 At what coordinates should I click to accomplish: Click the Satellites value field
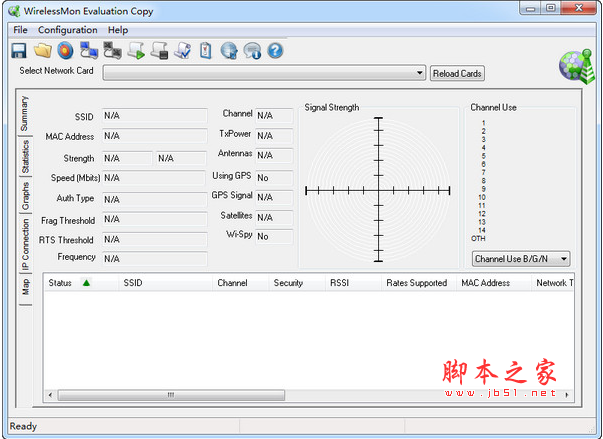pos(274,218)
